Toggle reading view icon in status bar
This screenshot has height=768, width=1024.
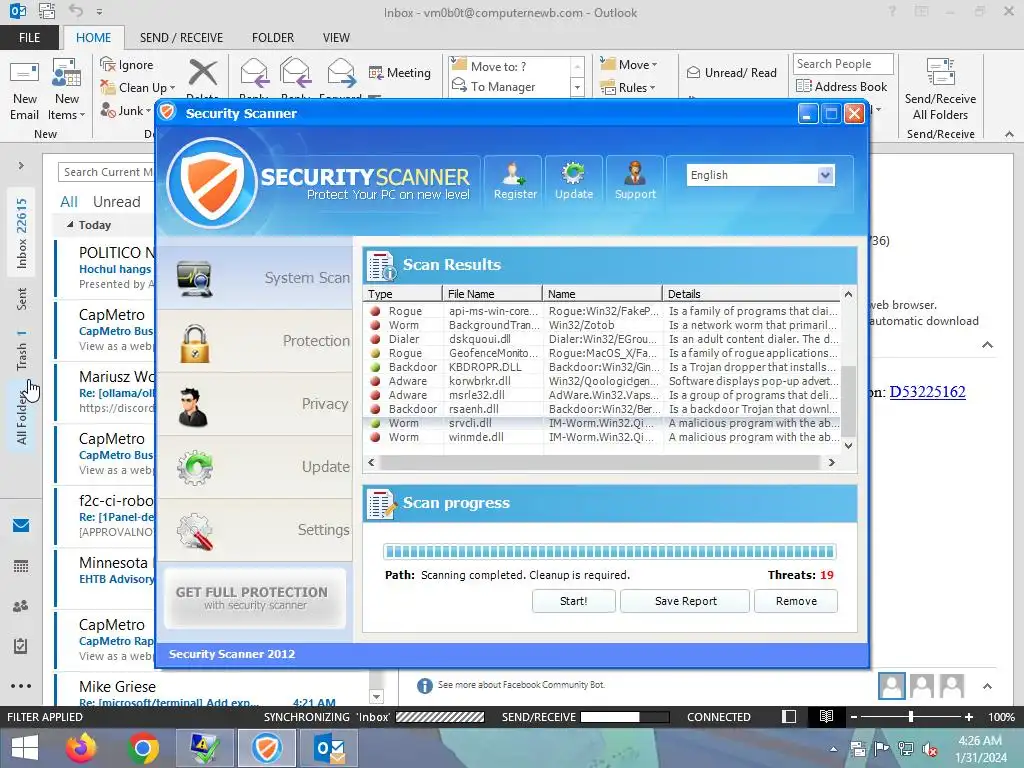click(826, 716)
